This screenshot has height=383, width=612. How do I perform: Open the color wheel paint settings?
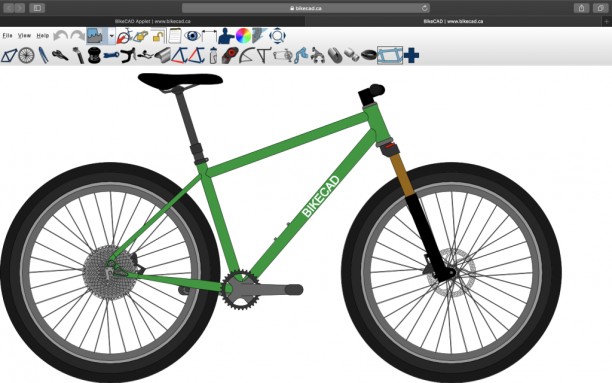[243, 36]
